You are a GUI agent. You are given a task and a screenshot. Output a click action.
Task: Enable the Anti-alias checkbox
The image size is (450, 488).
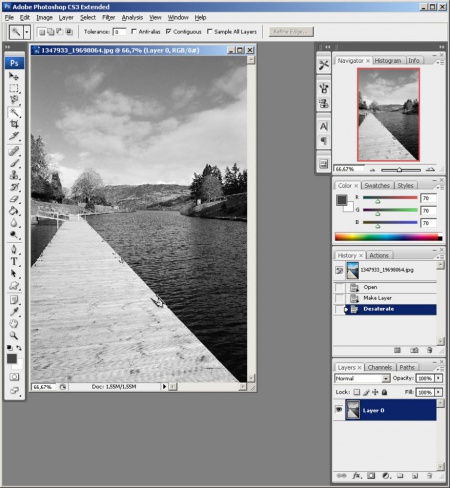(134, 31)
